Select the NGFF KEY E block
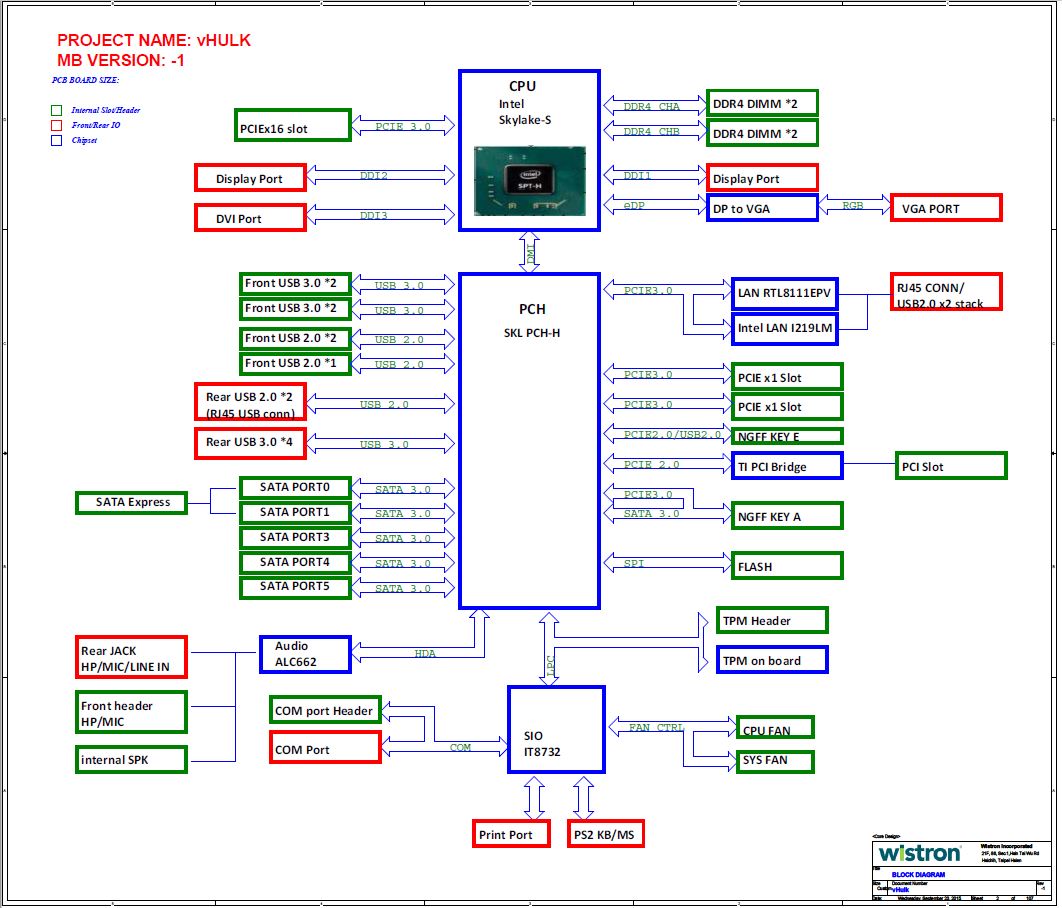Screen dimensions: 1062x908 pos(787,435)
